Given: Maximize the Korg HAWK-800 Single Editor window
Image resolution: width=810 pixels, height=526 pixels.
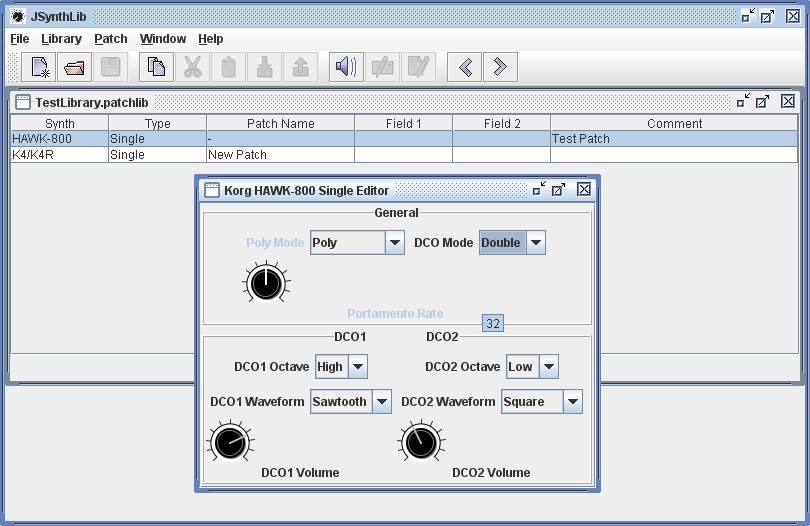Looking at the screenshot, I should tap(559, 189).
